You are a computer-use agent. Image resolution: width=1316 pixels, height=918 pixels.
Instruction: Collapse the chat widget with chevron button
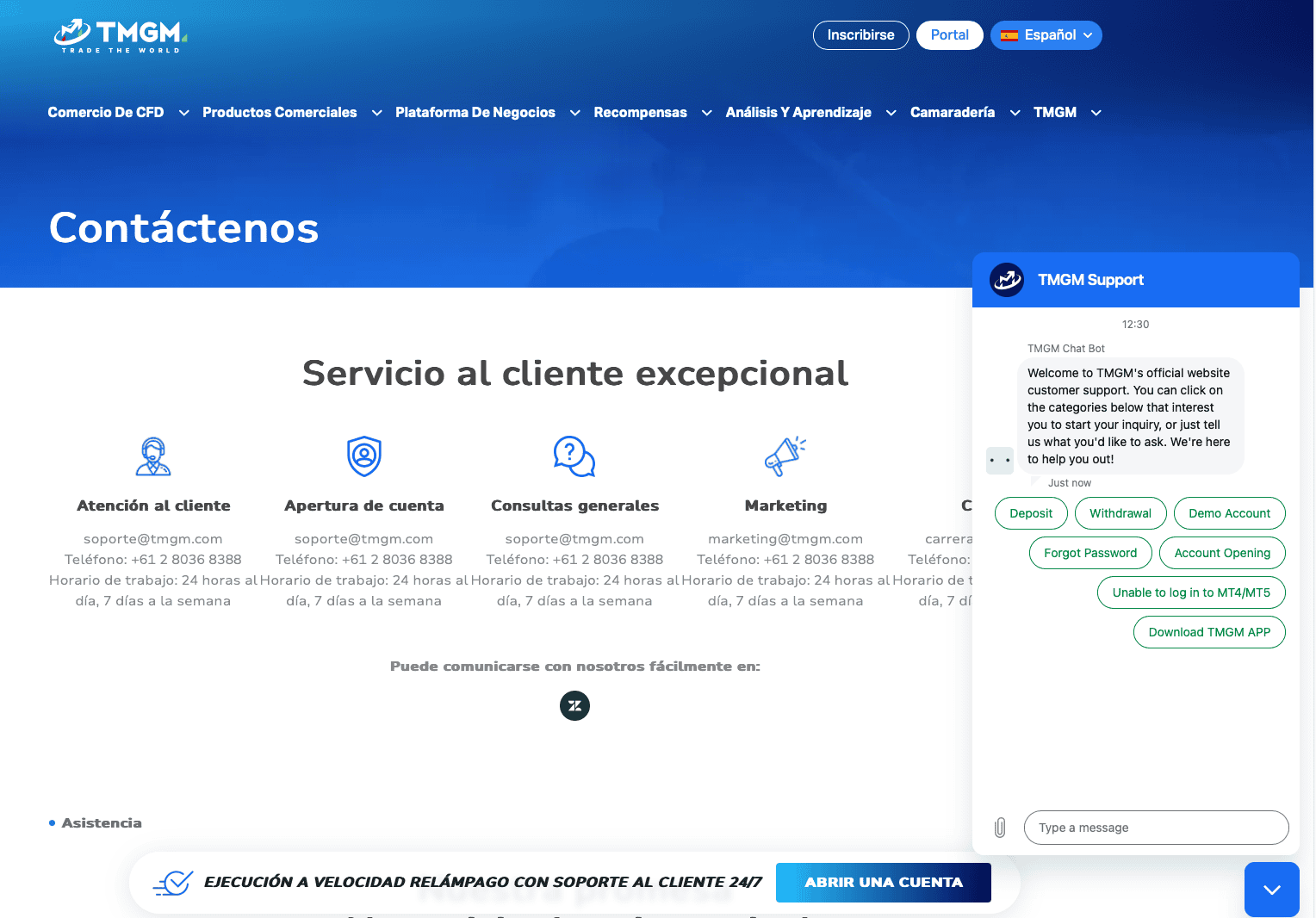pyautogui.click(x=1271, y=890)
